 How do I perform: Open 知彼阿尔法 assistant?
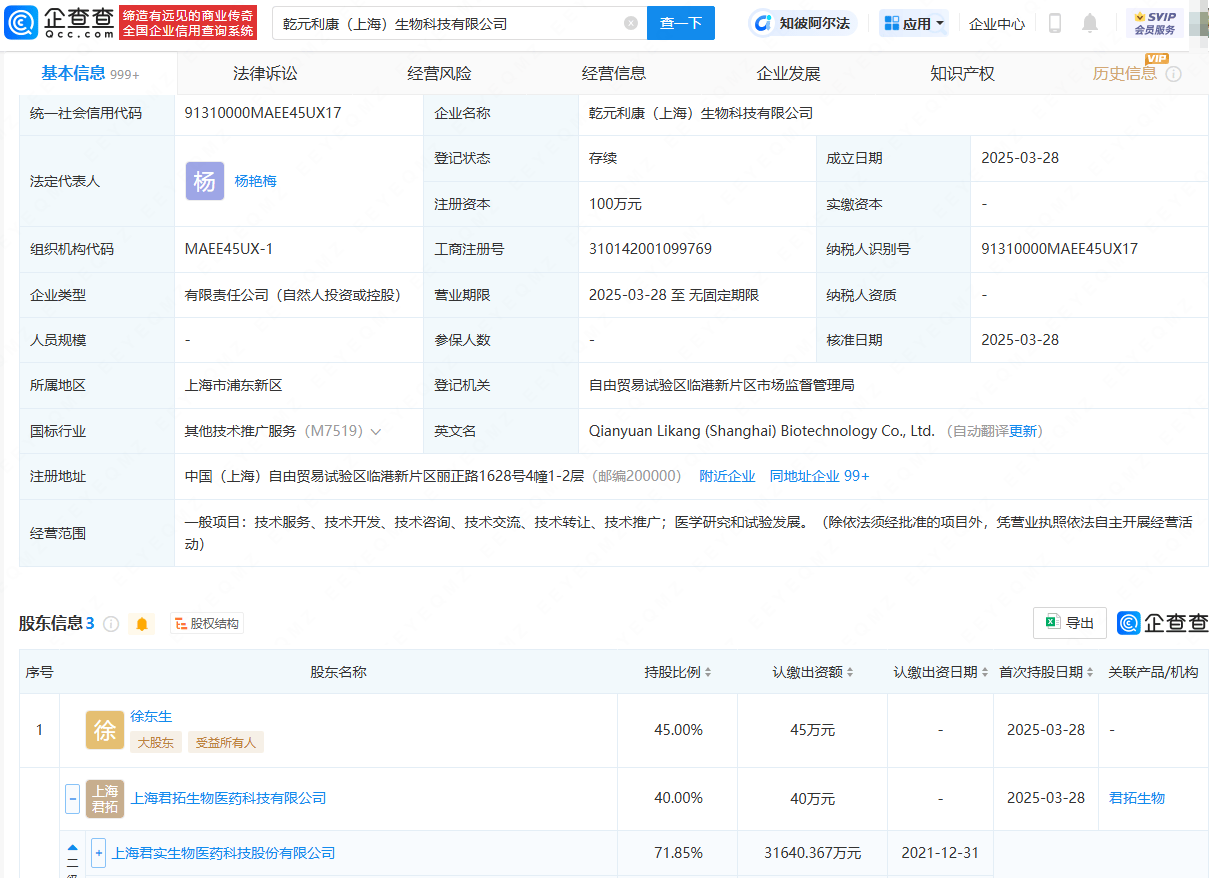tap(803, 23)
